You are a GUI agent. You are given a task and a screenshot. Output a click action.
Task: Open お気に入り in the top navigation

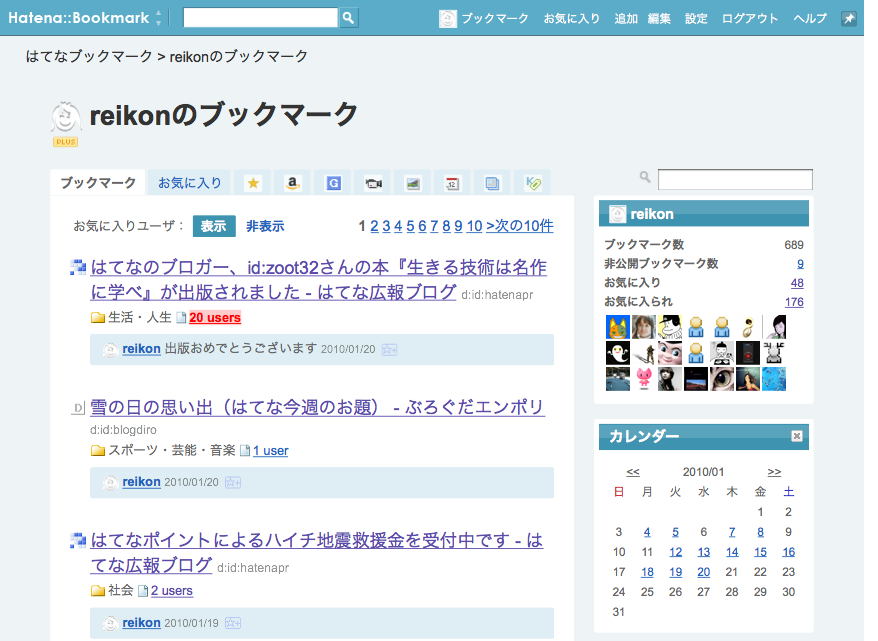tap(572, 18)
